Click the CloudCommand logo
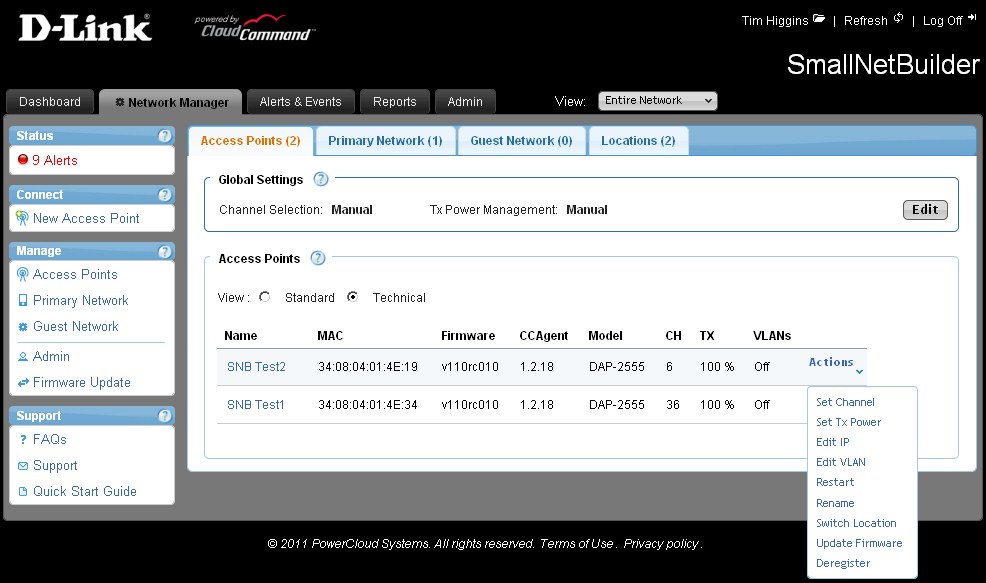The width and height of the screenshot is (986, 583). tap(254, 28)
